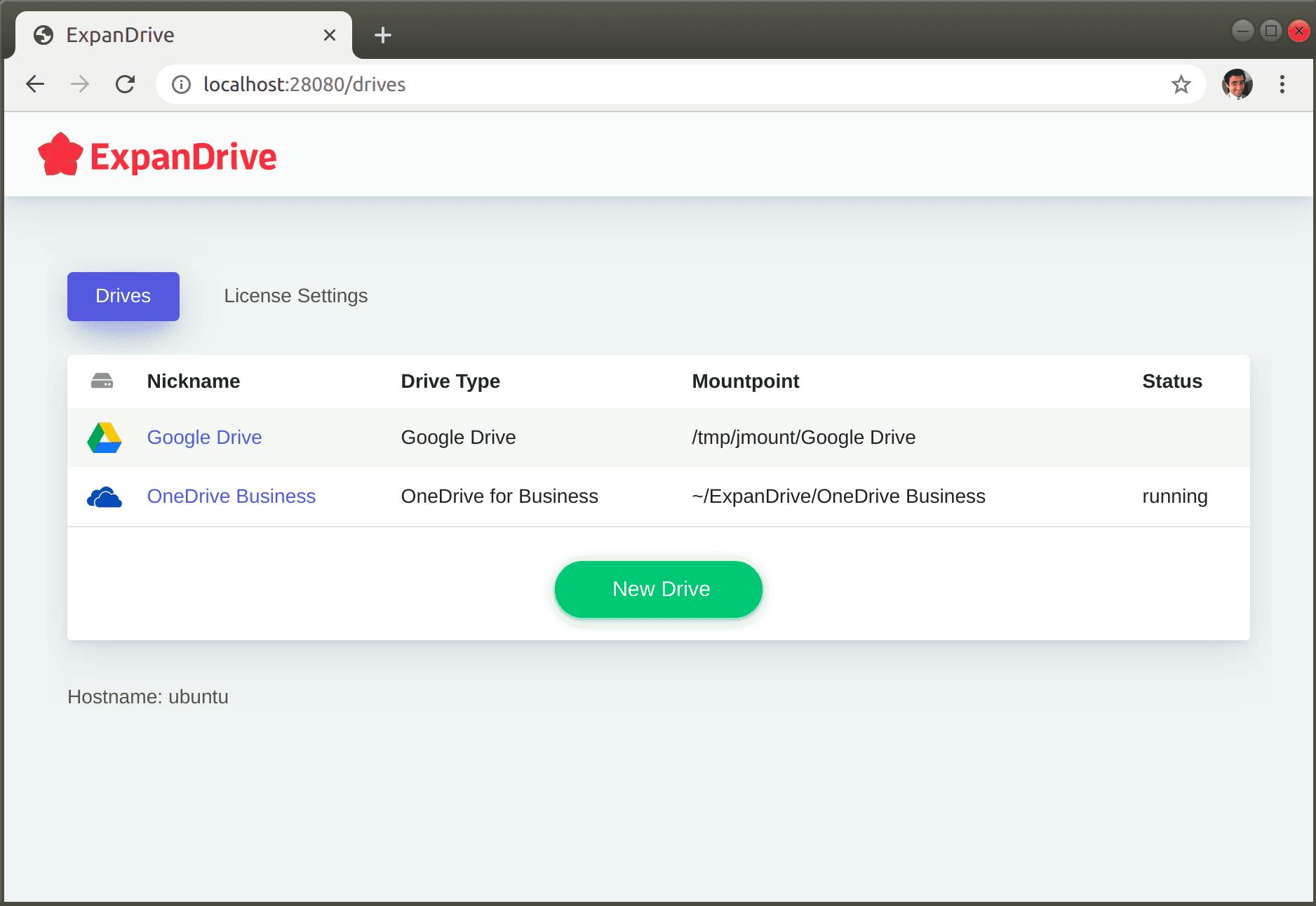The width and height of the screenshot is (1316, 906).
Task: Click the Google Drive triangle icon
Action: (104, 438)
